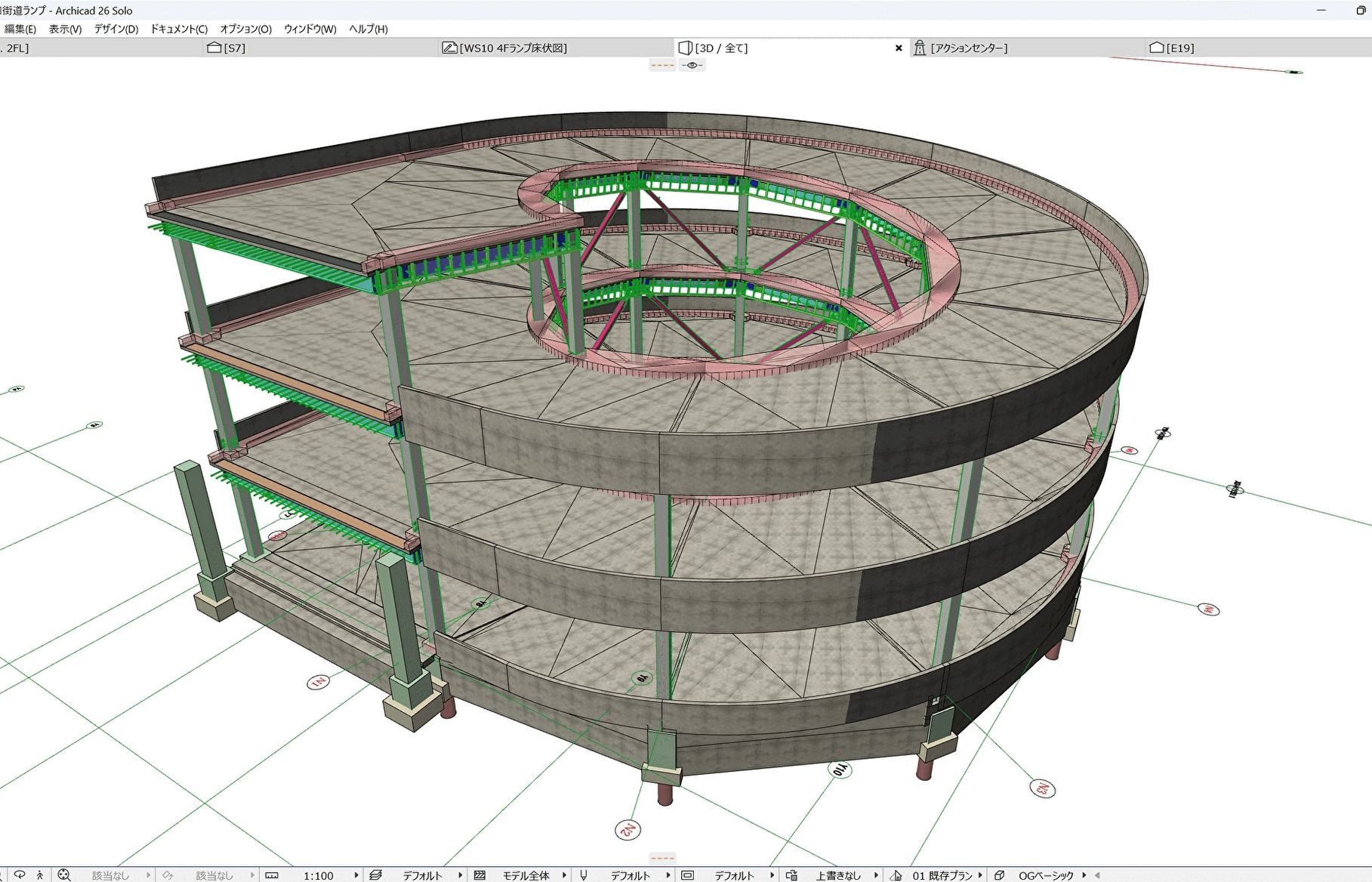Click the 3D style cube icon
Image resolution: width=1372 pixels, height=882 pixels.
pos(999,875)
